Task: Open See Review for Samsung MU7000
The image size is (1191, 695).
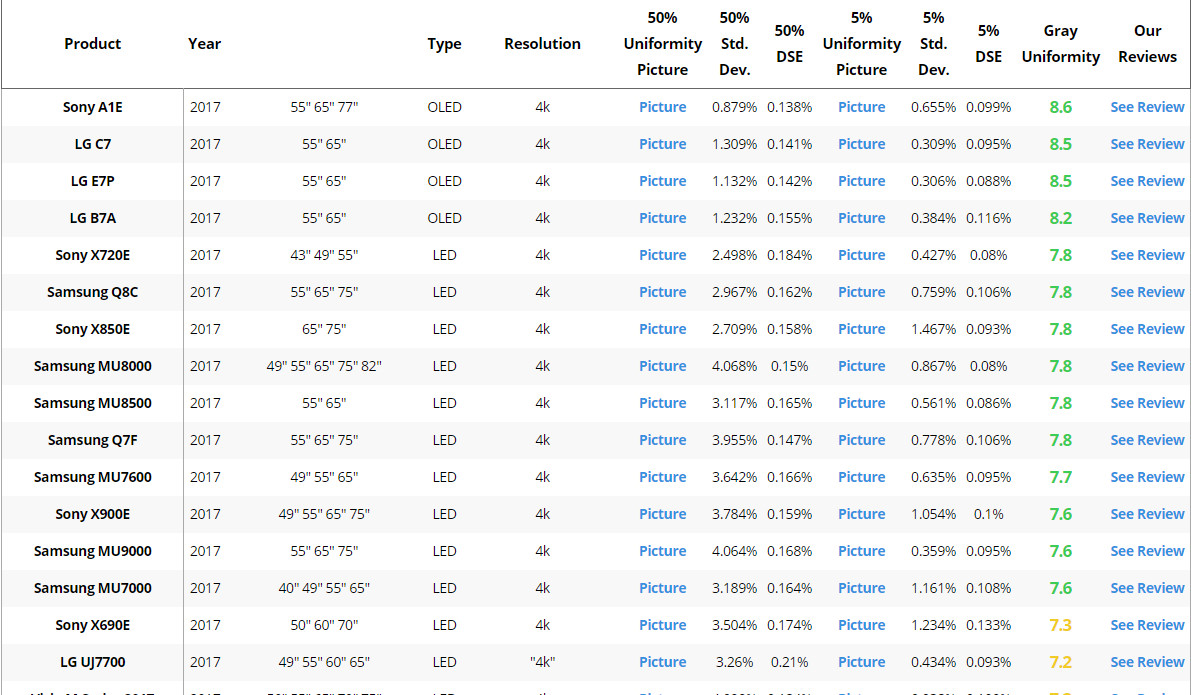Action: coord(1147,588)
